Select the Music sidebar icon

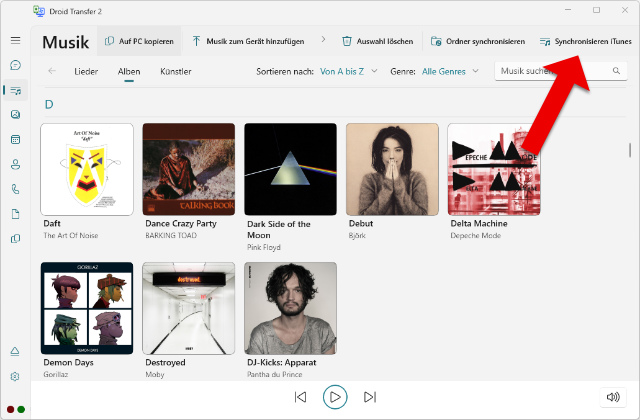click(x=16, y=90)
